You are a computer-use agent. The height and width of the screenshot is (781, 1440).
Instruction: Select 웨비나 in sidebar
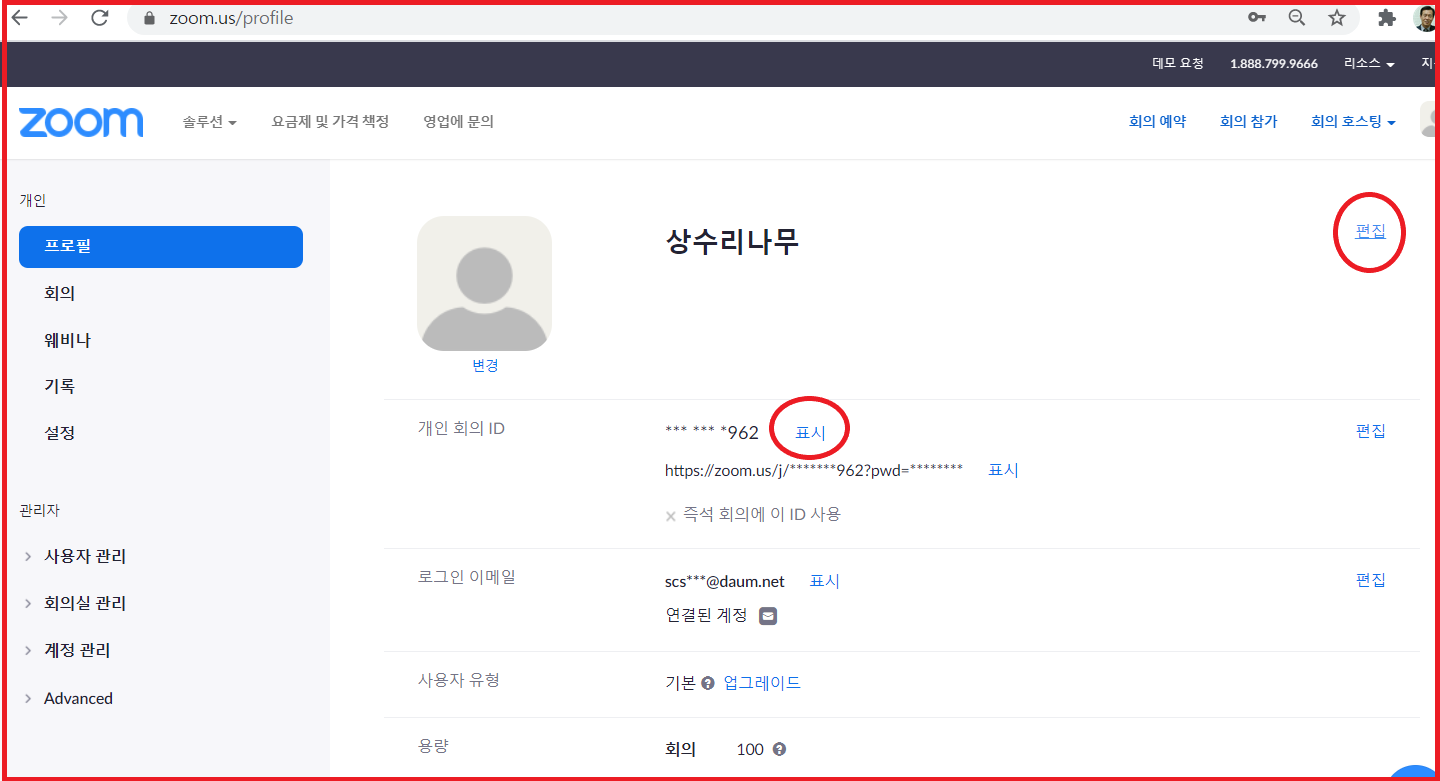point(67,340)
